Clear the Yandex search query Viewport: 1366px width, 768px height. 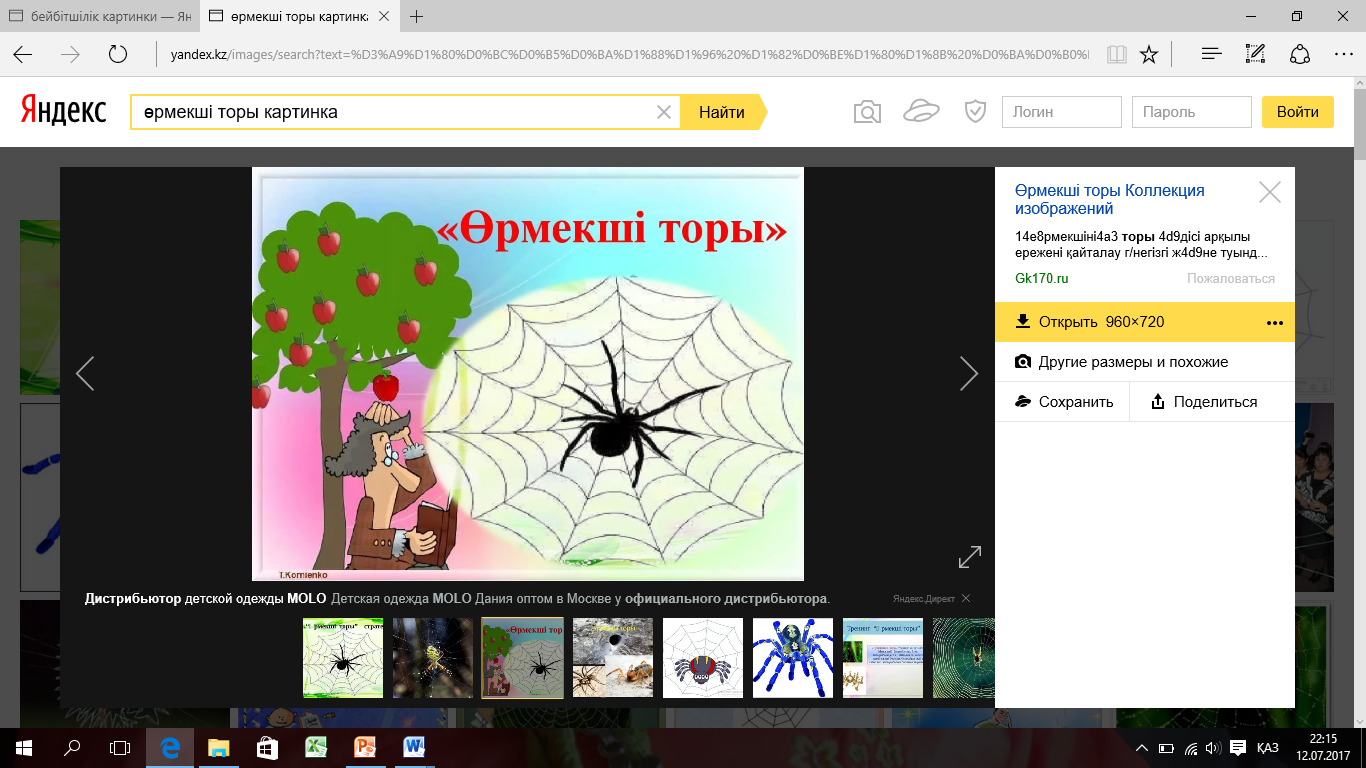click(x=663, y=112)
